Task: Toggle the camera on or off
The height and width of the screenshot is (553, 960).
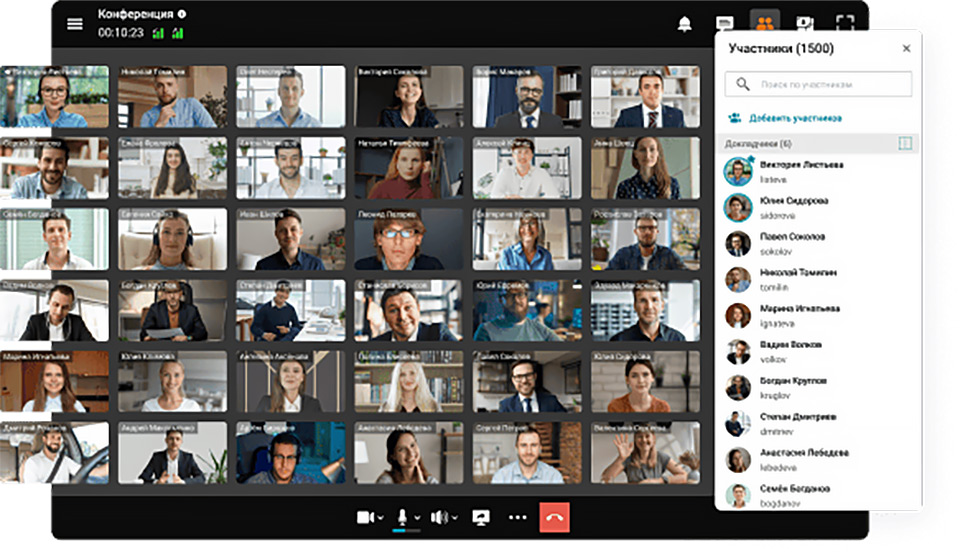Action: [365, 517]
